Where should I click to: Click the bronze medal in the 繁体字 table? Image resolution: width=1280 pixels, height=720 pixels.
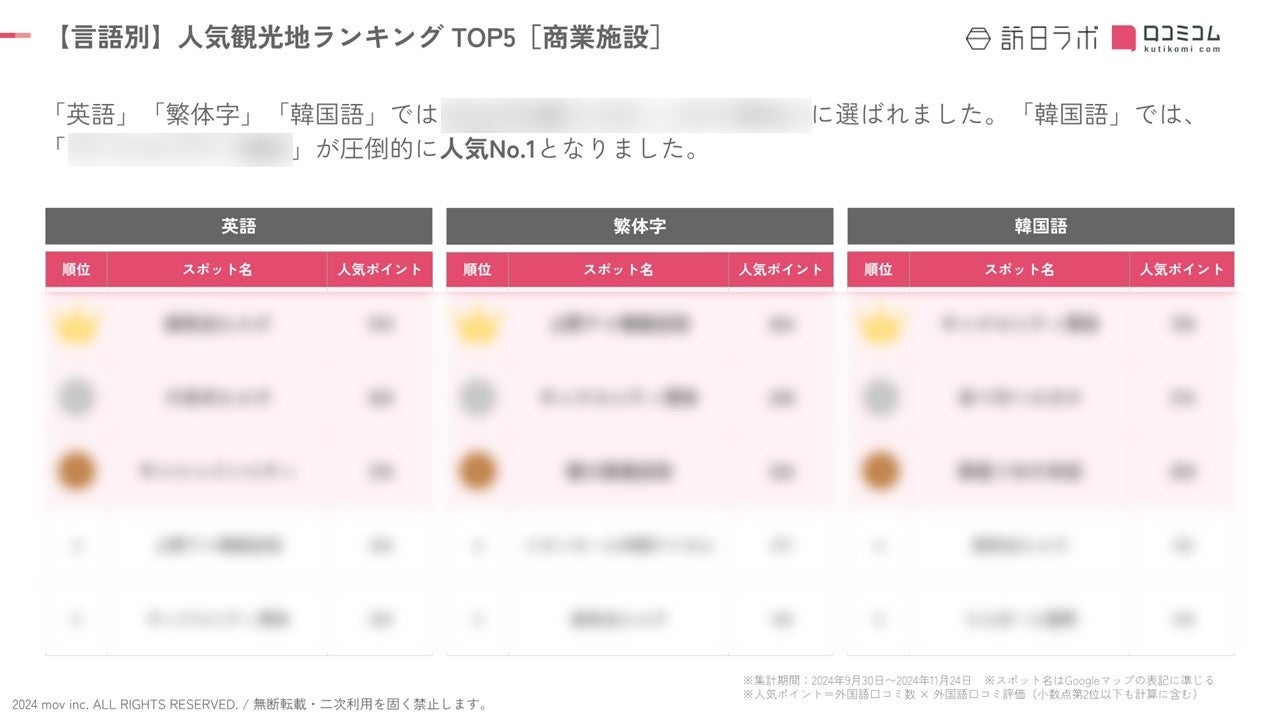pyautogui.click(x=478, y=471)
